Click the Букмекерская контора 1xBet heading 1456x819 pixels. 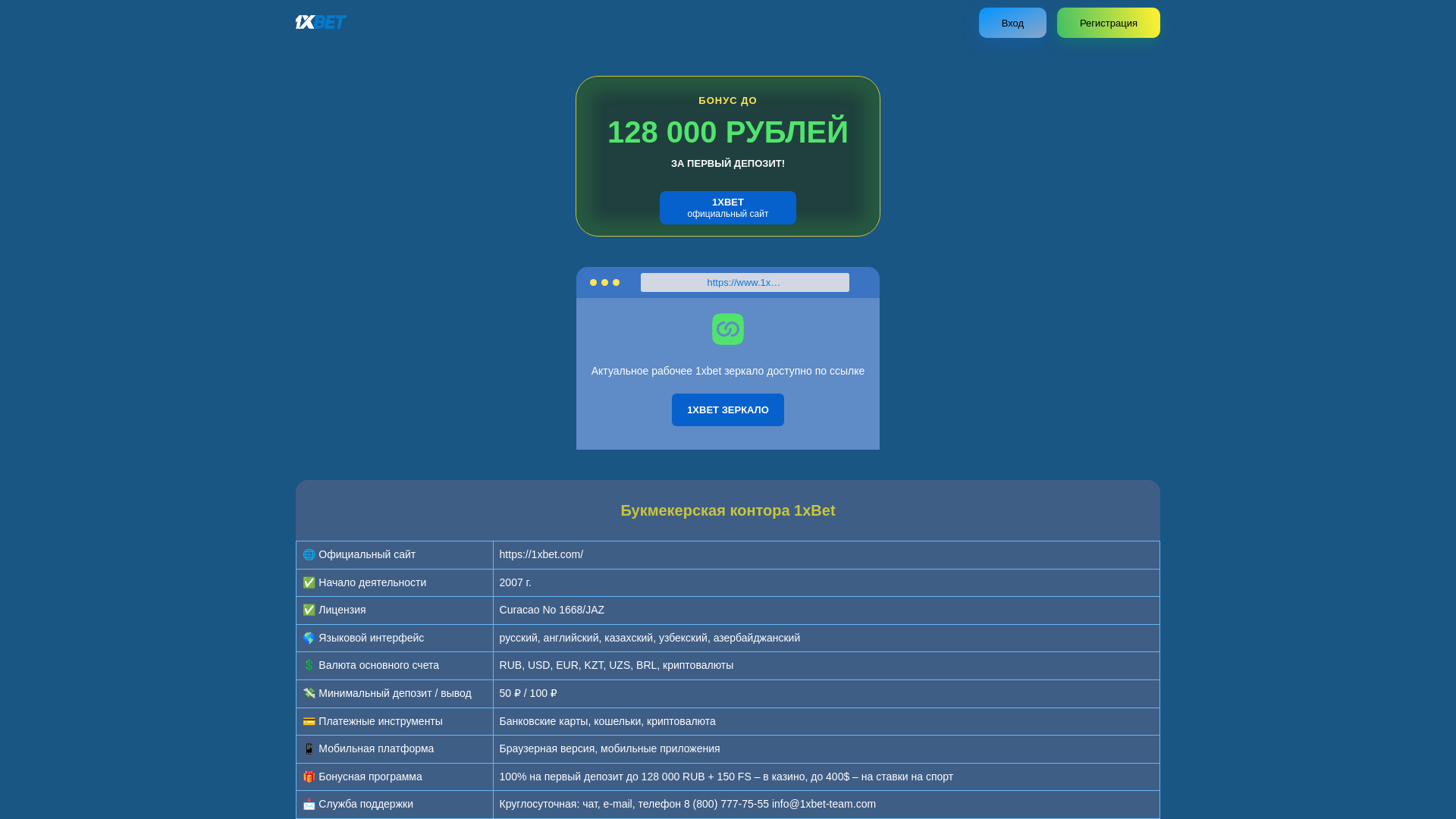click(x=728, y=510)
